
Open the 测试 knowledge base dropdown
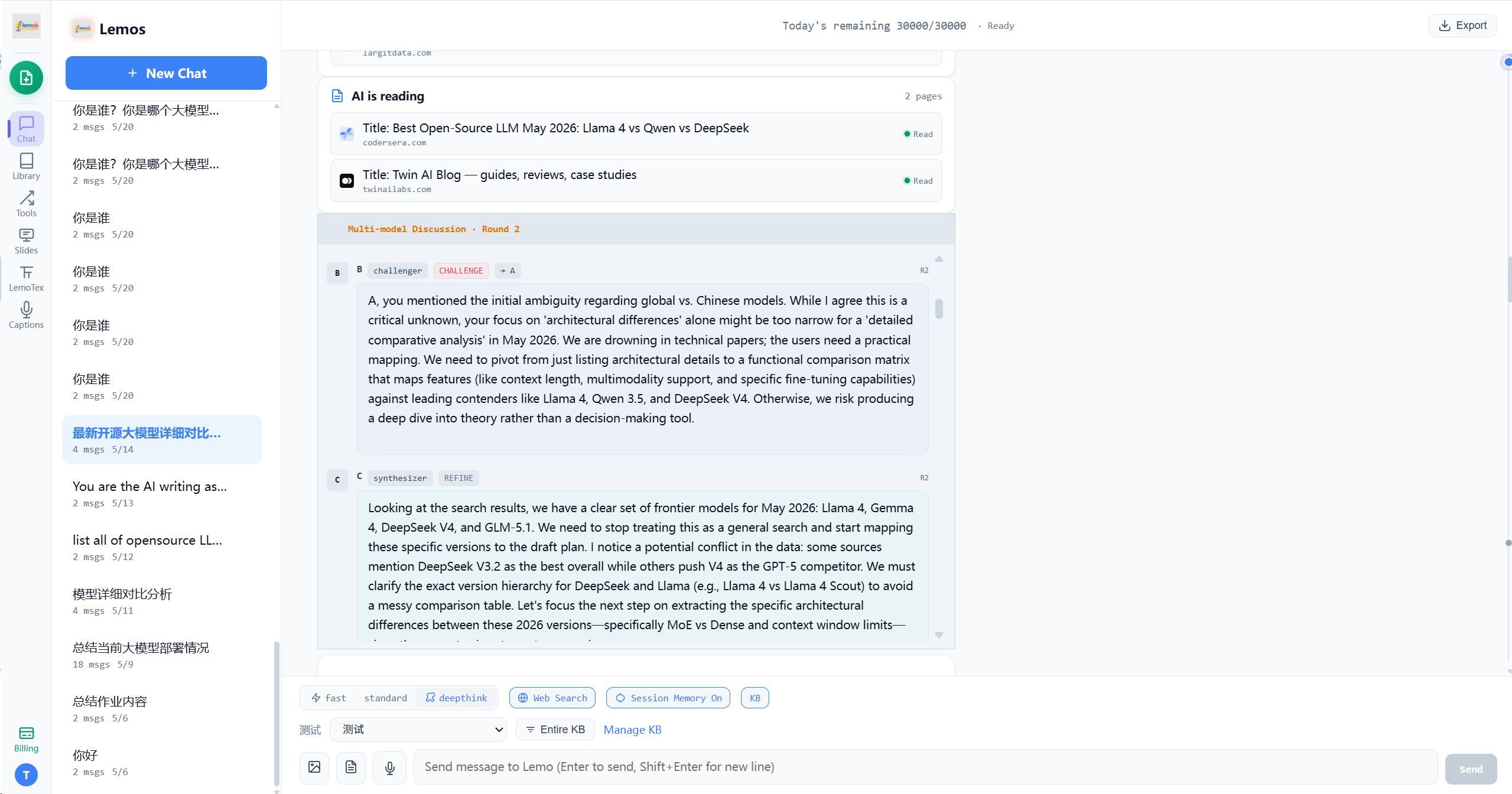[418, 730]
